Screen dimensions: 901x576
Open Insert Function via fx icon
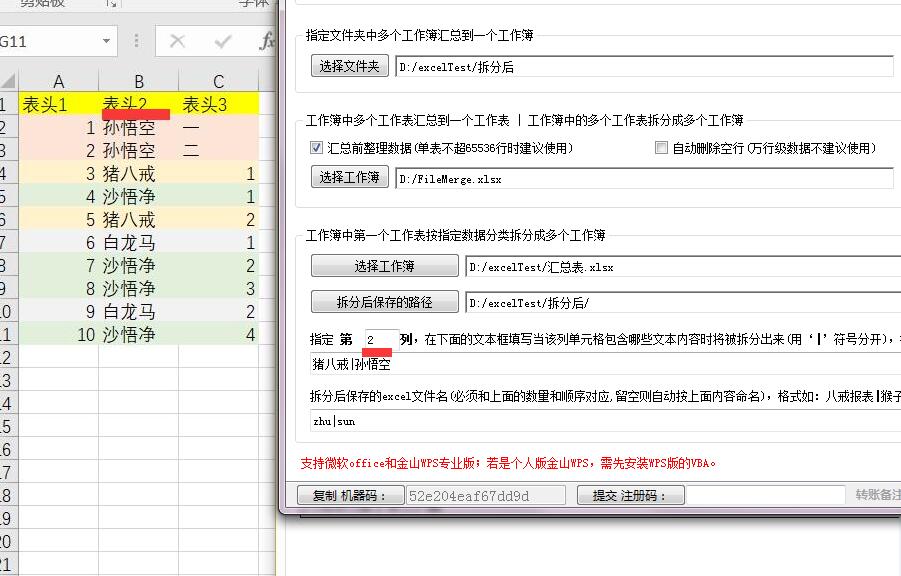(x=267, y=41)
